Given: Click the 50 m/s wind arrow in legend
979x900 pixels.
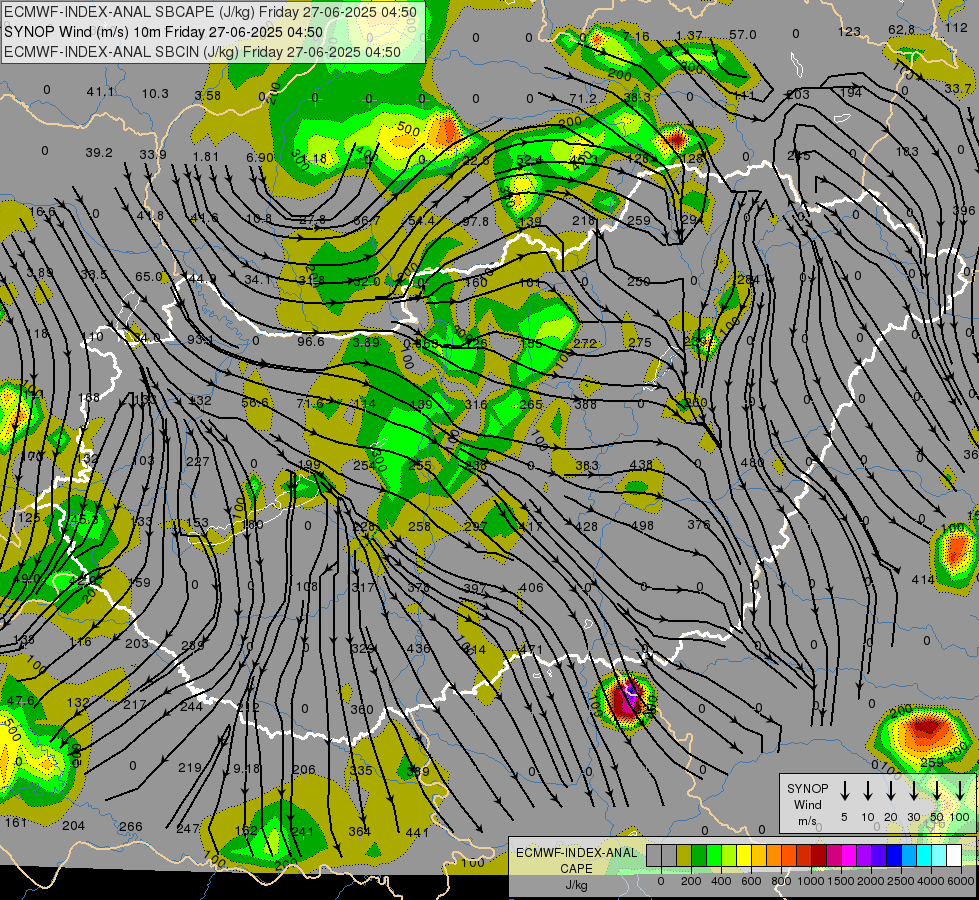Looking at the screenshot, I should 937,791.
